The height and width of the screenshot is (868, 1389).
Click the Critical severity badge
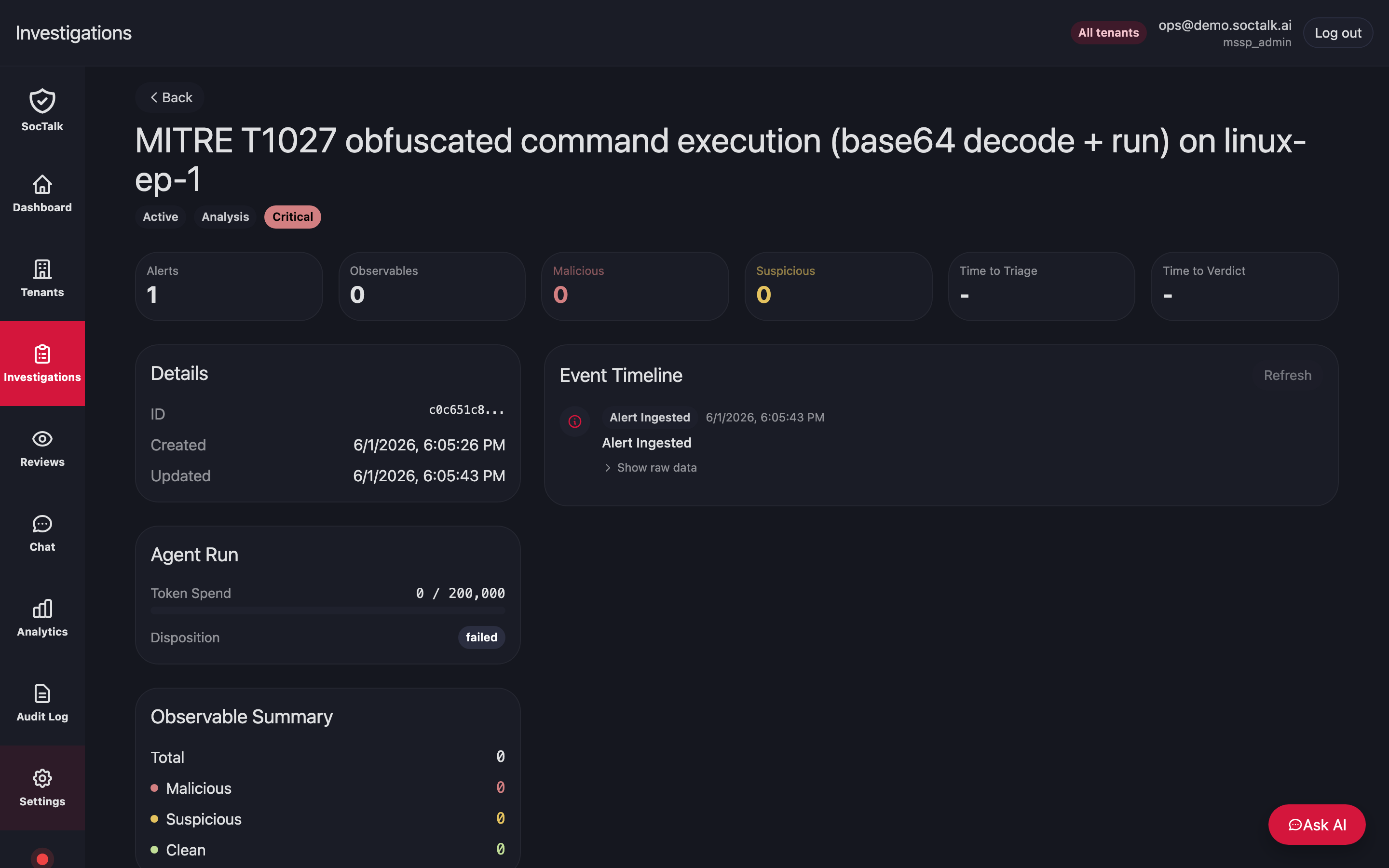292,217
